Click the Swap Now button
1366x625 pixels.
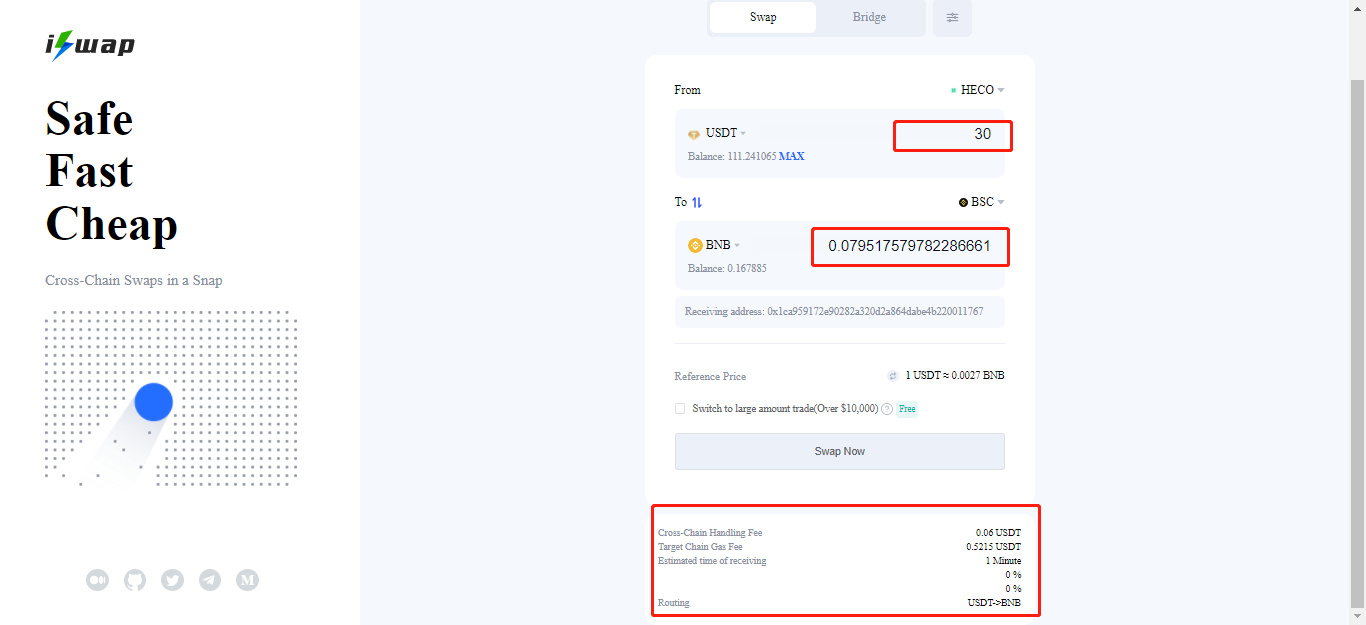(840, 451)
